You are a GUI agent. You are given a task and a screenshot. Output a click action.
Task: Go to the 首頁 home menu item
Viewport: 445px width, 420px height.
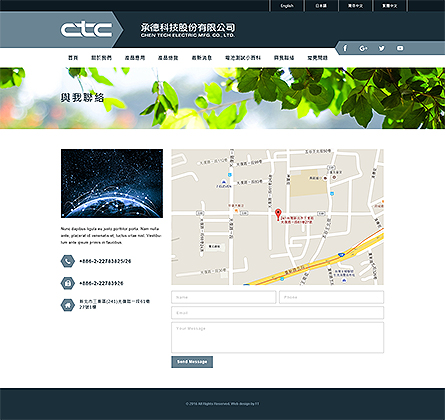73,58
